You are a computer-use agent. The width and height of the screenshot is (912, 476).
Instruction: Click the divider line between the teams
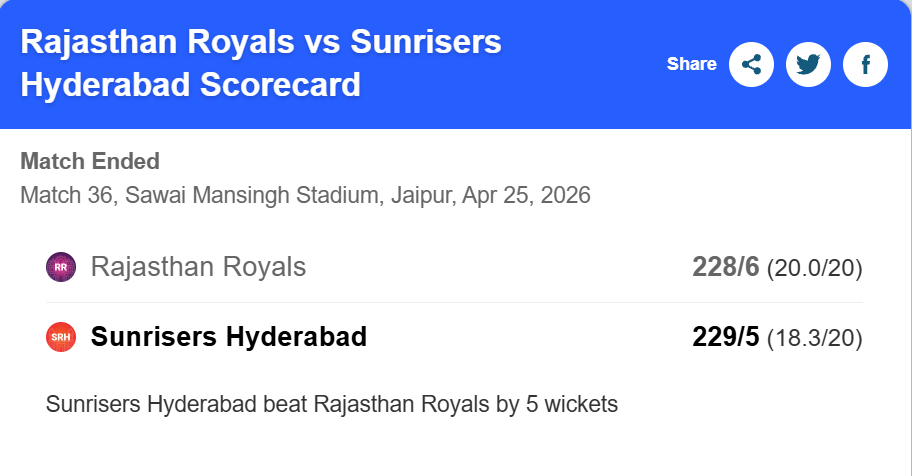coord(455,302)
